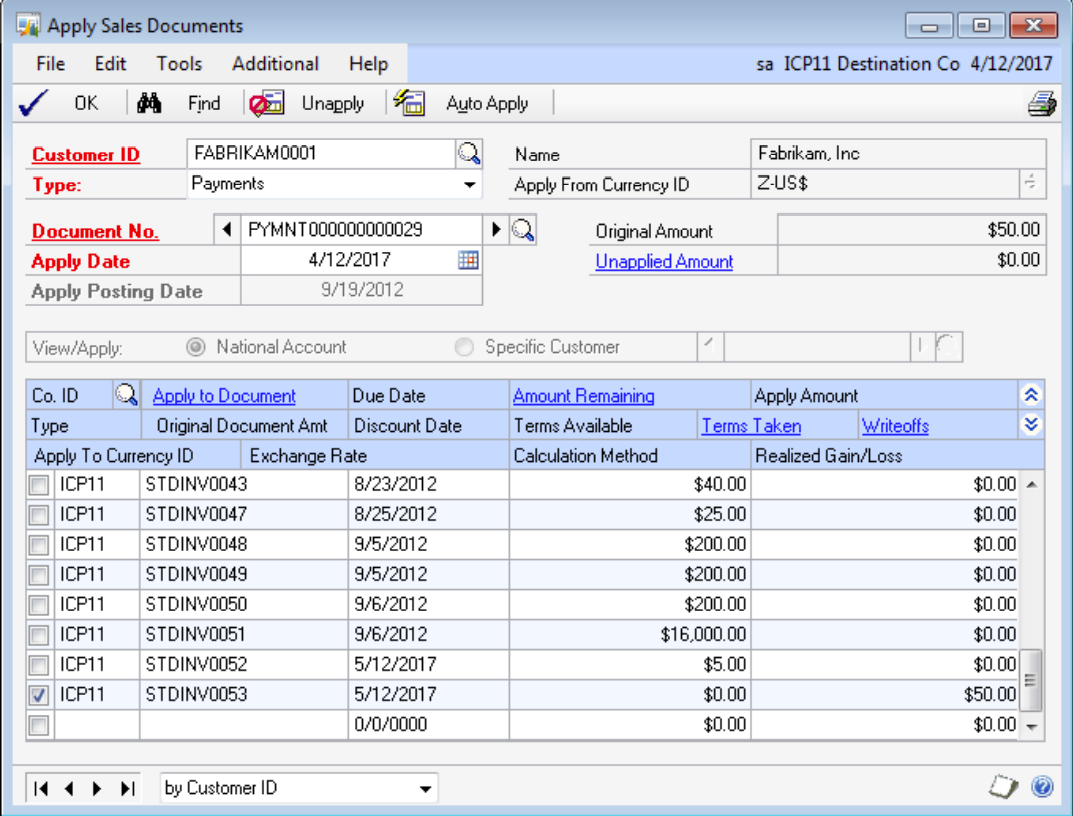The height and width of the screenshot is (816, 1073).
Task: Open the Type dropdown showing Payments
Action: [x=469, y=185]
